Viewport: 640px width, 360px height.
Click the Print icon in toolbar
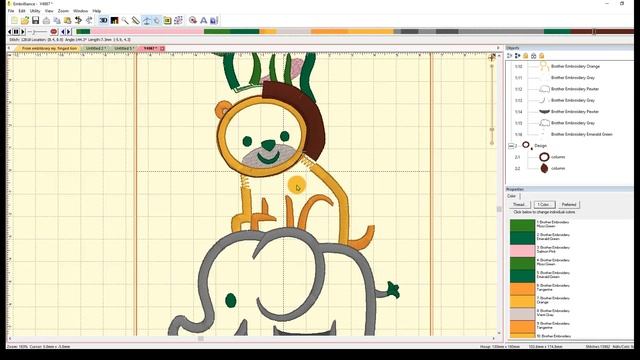tap(46, 20)
